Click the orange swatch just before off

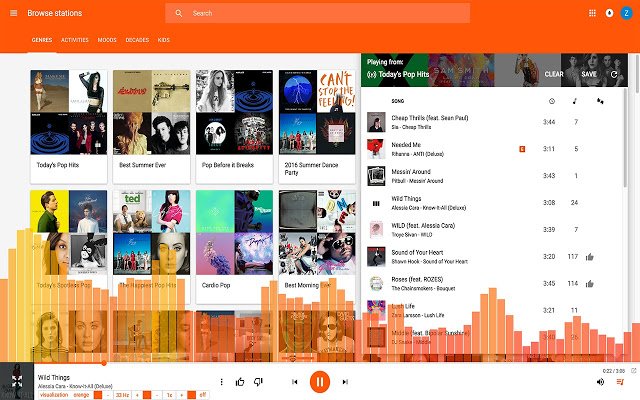[191, 395]
